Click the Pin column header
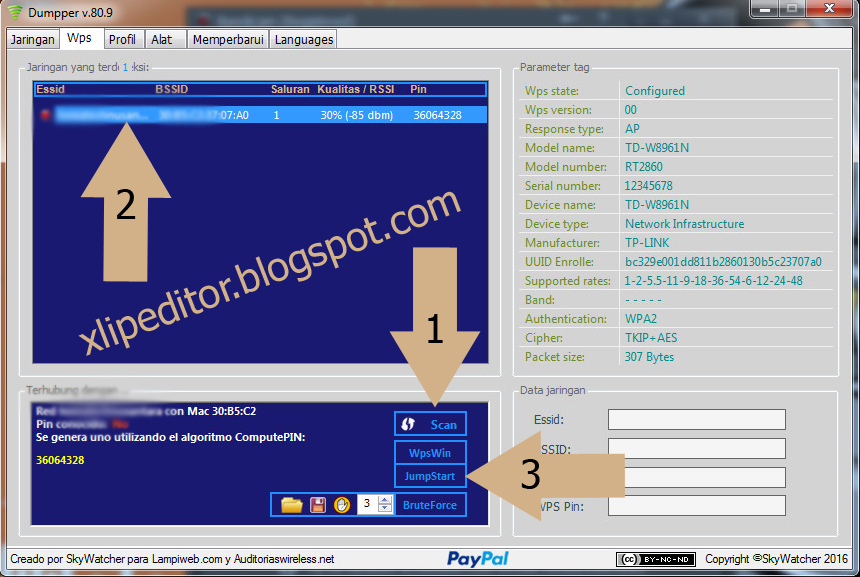The height and width of the screenshot is (577, 860). [418, 89]
